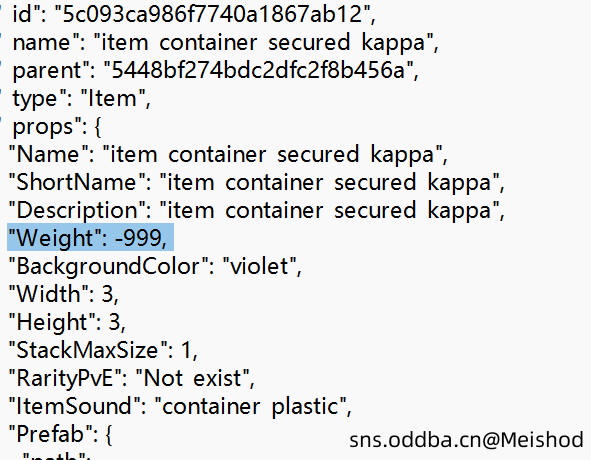Place cursor on the id value line

pos(188,14)
